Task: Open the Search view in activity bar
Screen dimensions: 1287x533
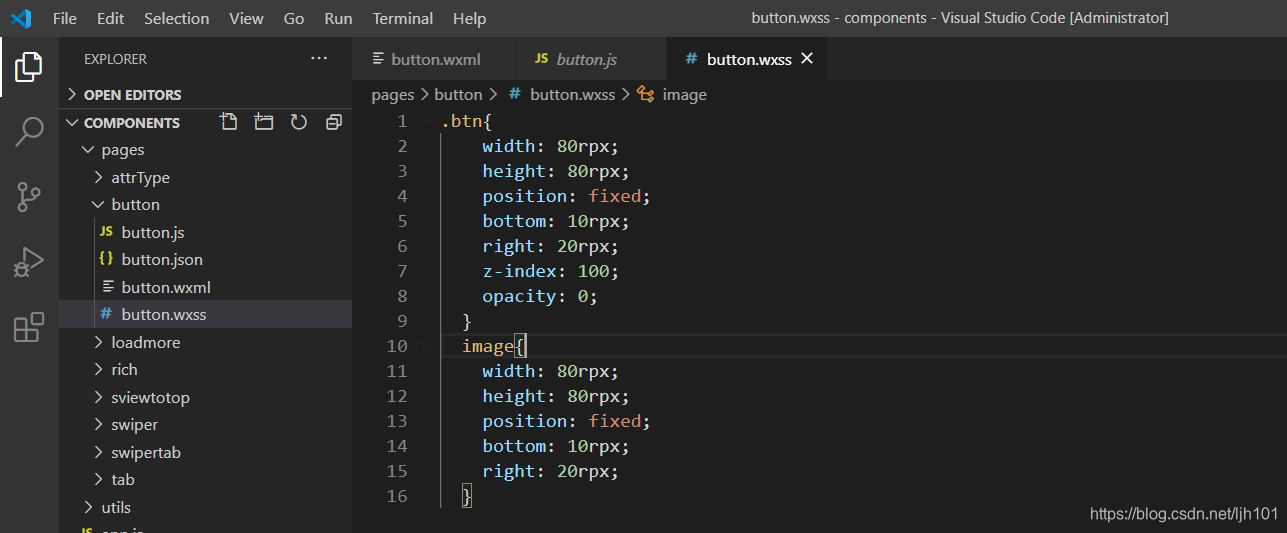Action: (29, 132)
